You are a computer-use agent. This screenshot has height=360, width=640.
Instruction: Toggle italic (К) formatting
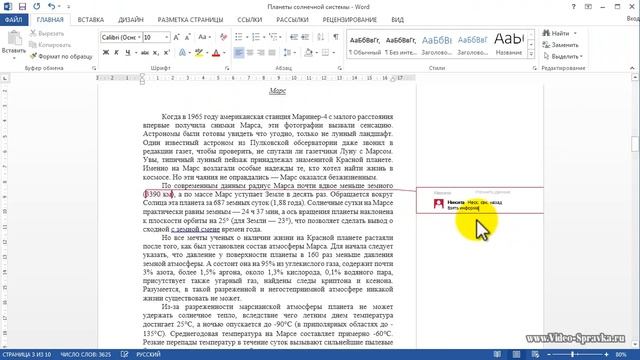(116, 53)
